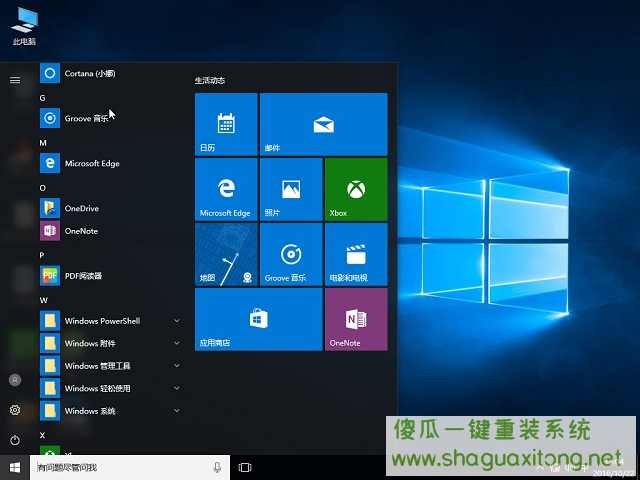Select 此电脑 desktop icon
This screenshot has height=480, width=640.
coord(24,25)
